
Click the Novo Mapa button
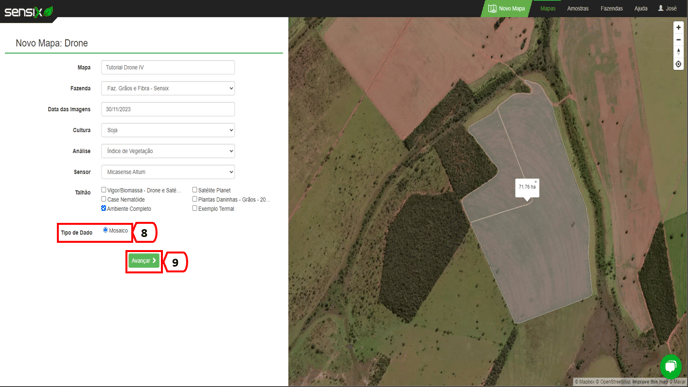[506, 8]
